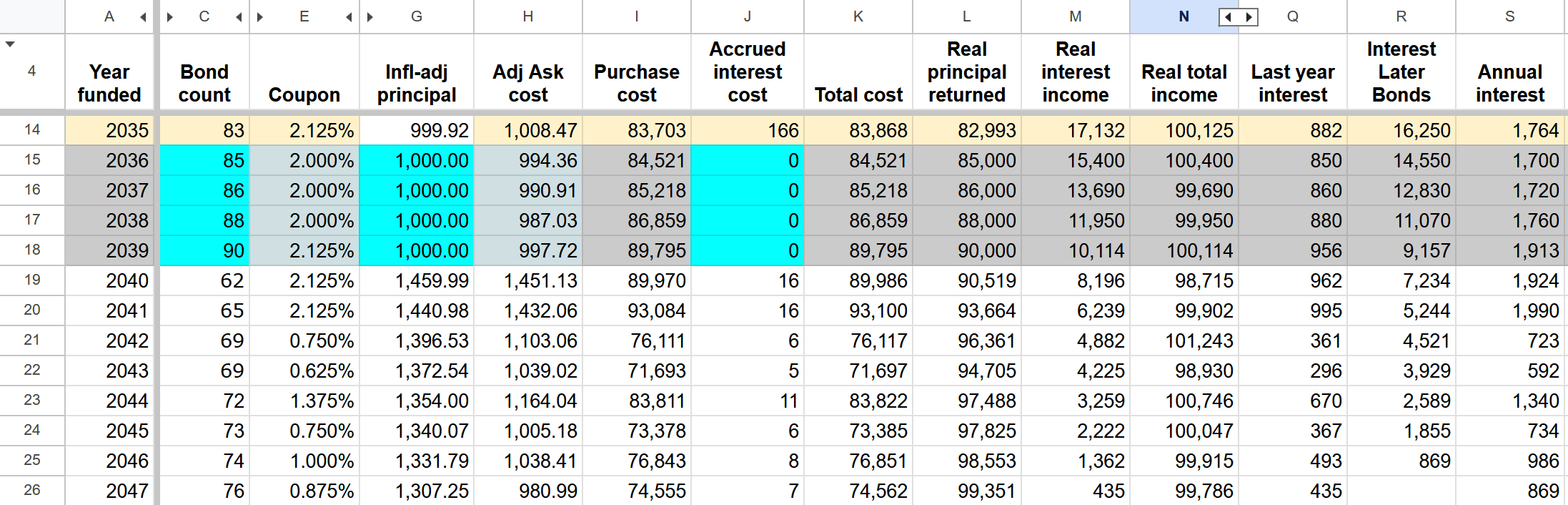
Task: Select column N header
Action: point(1184,16)
